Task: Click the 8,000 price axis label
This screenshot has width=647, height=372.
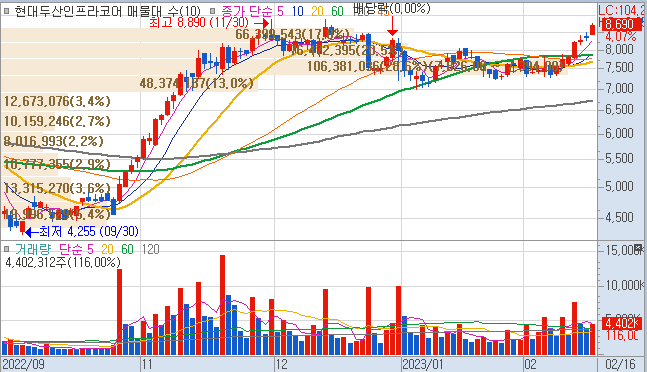Action: pyautogui.click(x=619, y=49)
